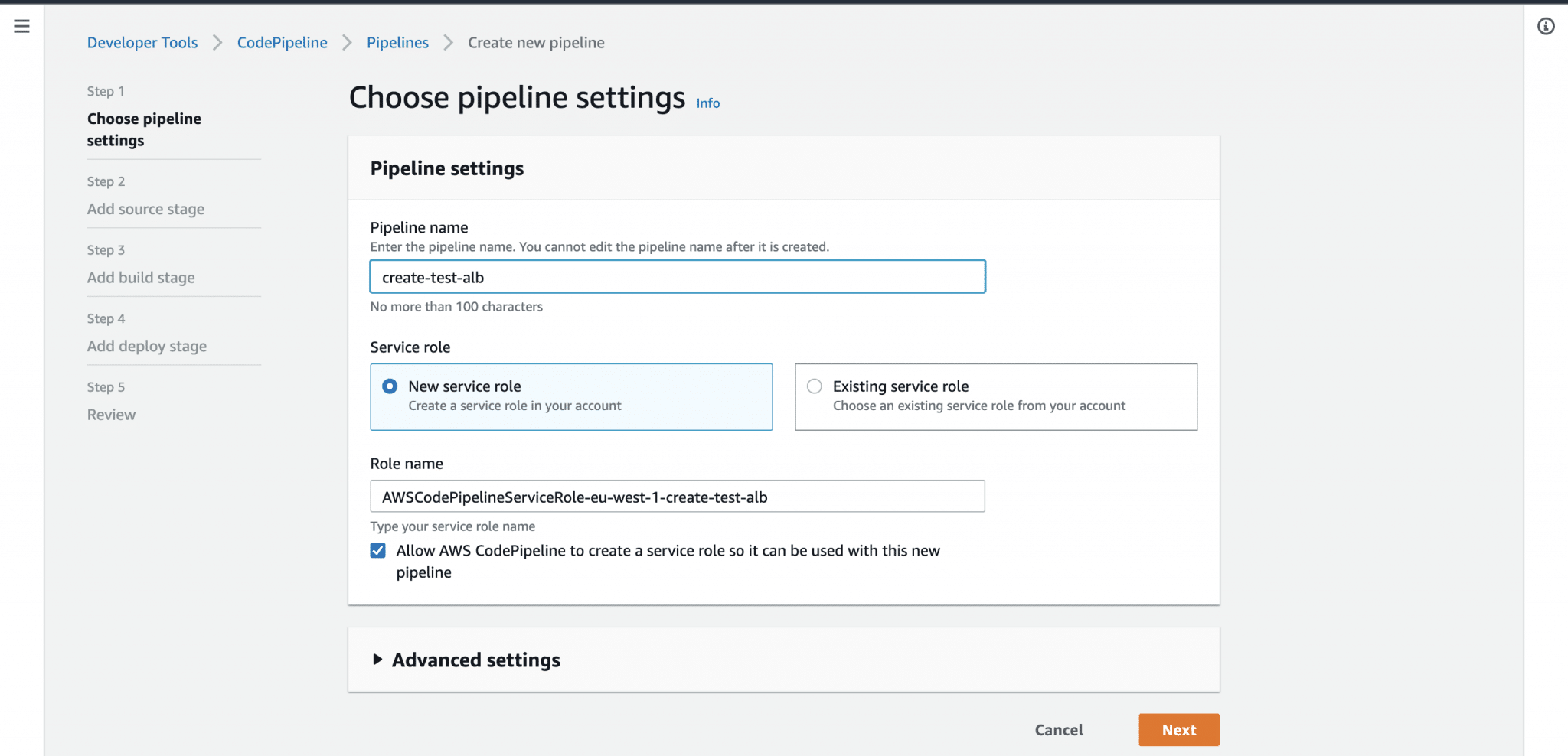This screenshot has height=756, width=1568.
Task: Click the disclosure triangle next to Advanced settings
Action: 377,660
